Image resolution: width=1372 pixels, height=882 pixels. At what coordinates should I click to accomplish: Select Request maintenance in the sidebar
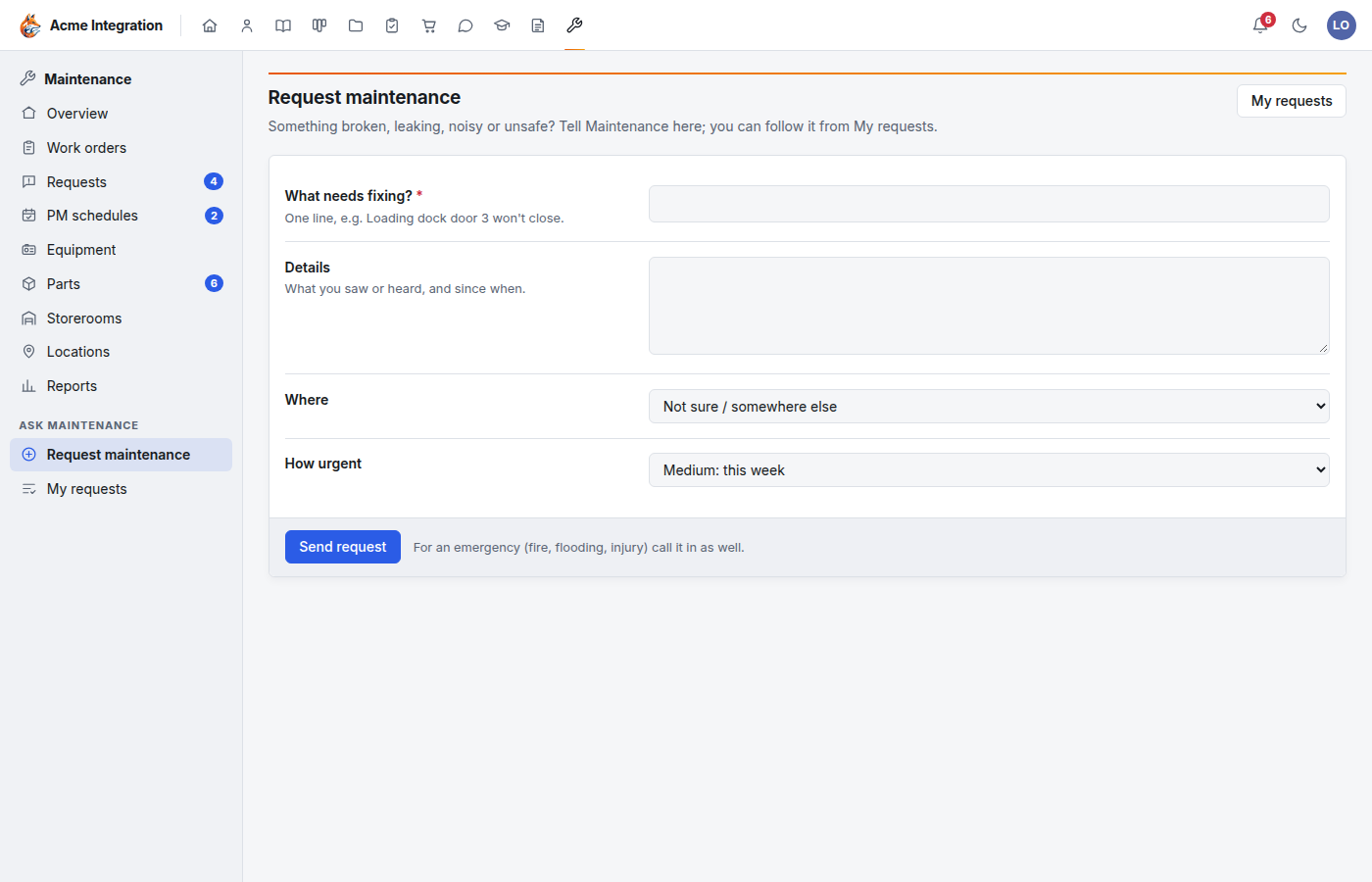122,455
